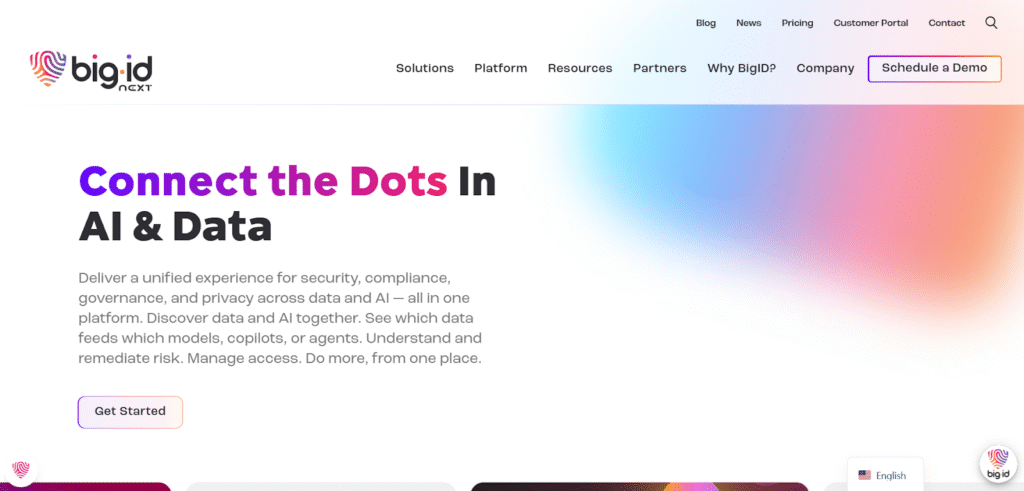This screenshot has height=491, width=1024.
Task: Click the dark card at bottom center
Action: click(640, 486)
